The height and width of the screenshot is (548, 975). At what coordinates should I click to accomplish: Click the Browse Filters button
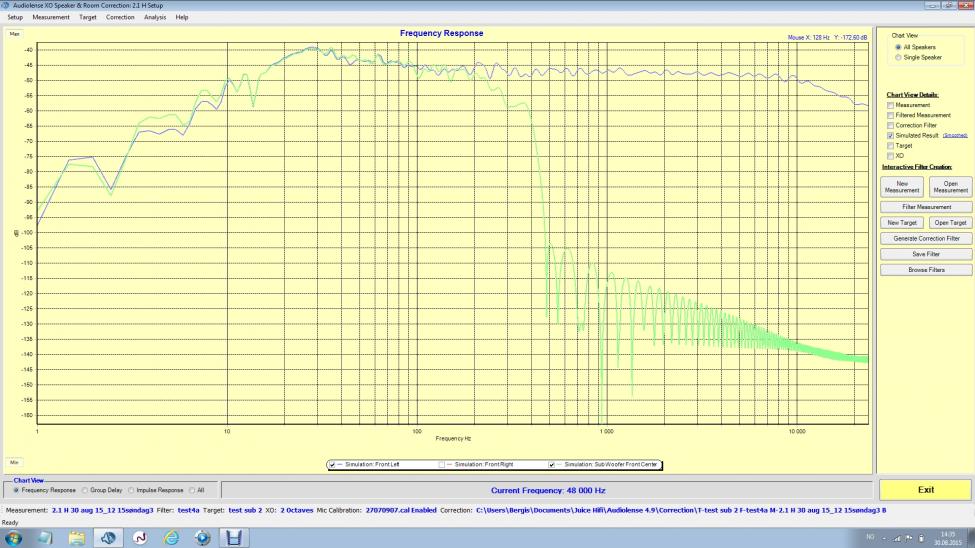926,270
